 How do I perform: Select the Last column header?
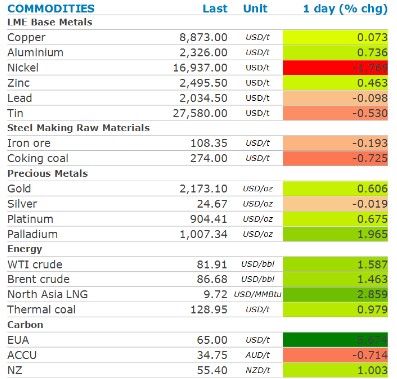pos(215,8)
